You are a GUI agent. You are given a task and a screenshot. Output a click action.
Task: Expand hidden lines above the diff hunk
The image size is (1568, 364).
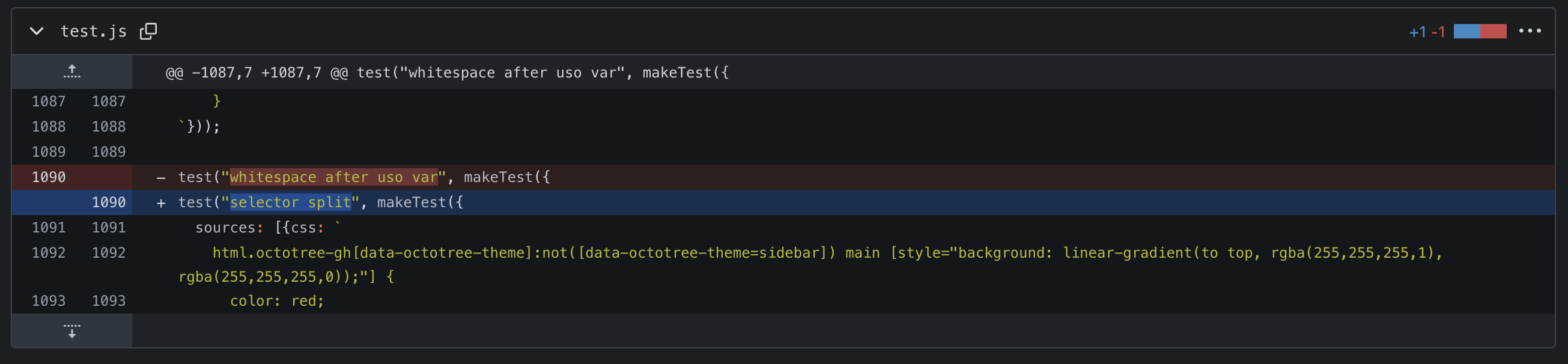tap(72, 72)
